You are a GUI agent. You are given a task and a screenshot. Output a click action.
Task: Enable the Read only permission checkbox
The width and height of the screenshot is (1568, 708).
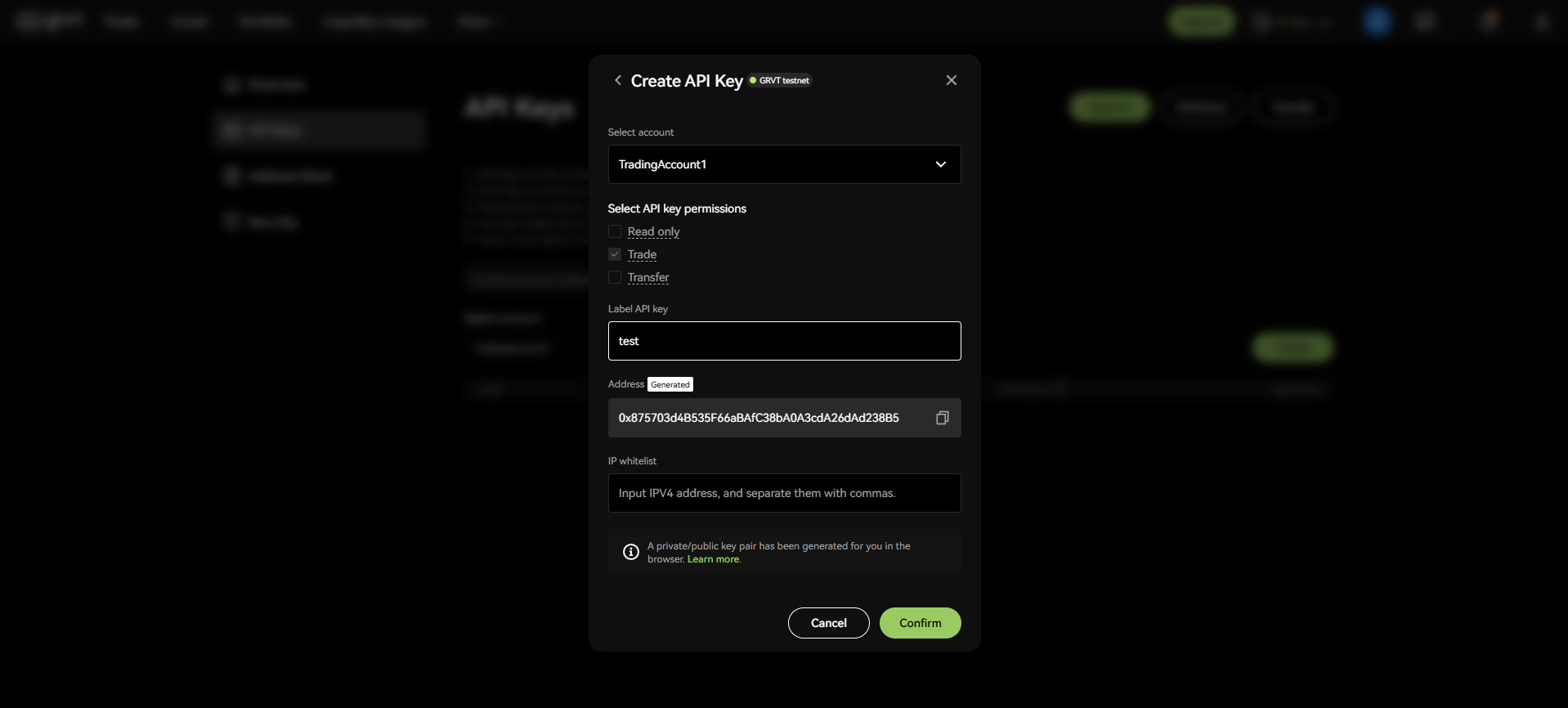pyautogui.click(x=615, y=231)
